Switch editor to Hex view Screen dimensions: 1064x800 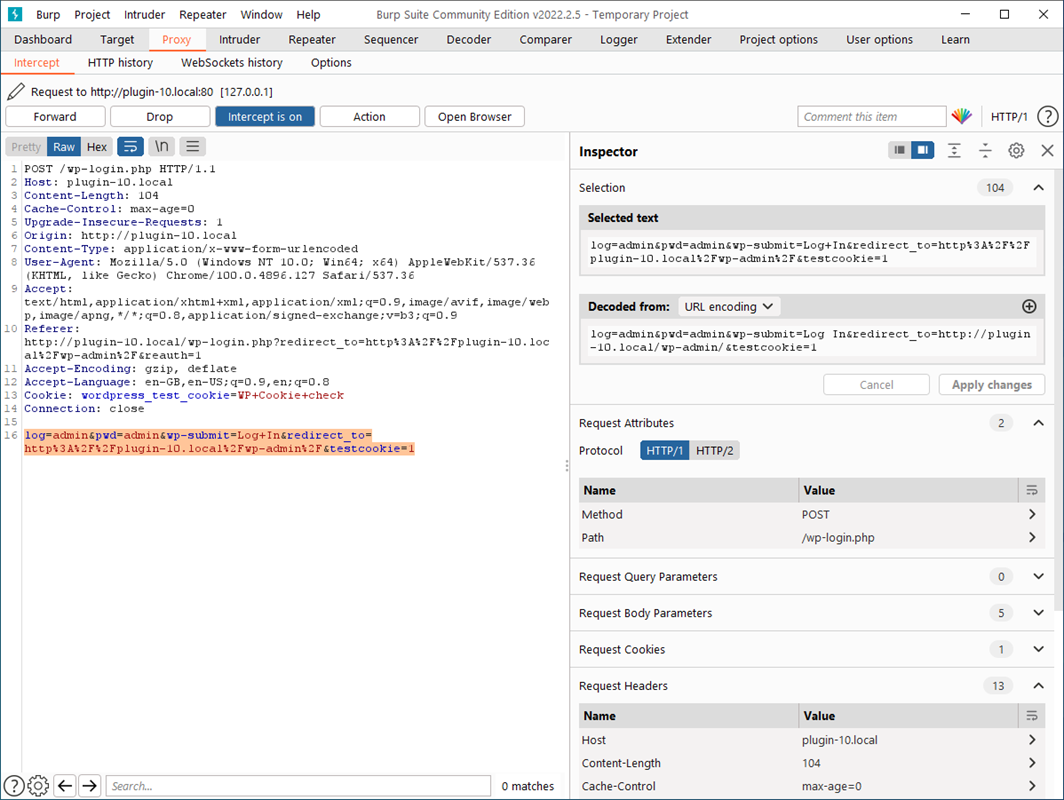[96, 147]
